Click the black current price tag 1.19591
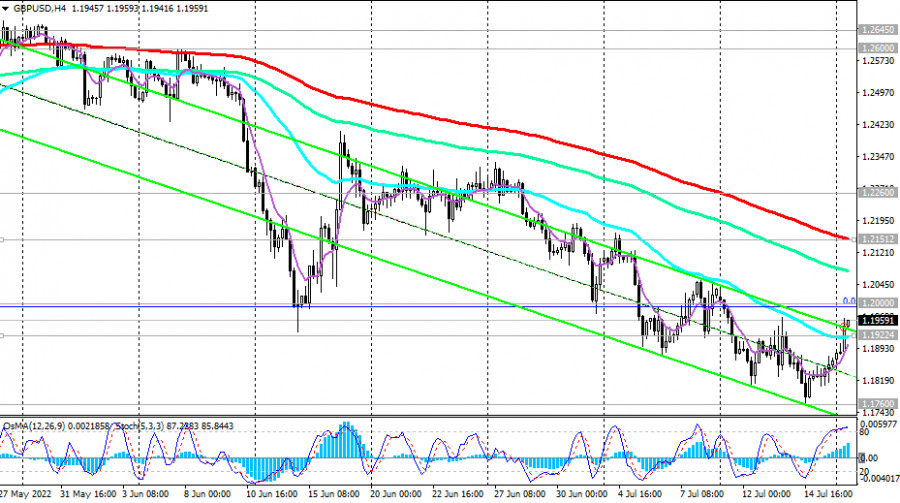 [877, 321]
